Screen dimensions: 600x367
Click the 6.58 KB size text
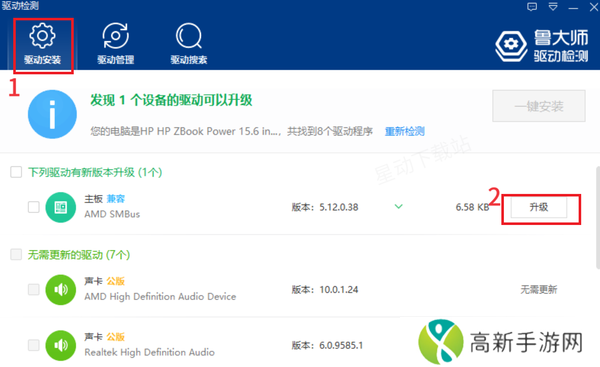472,207
